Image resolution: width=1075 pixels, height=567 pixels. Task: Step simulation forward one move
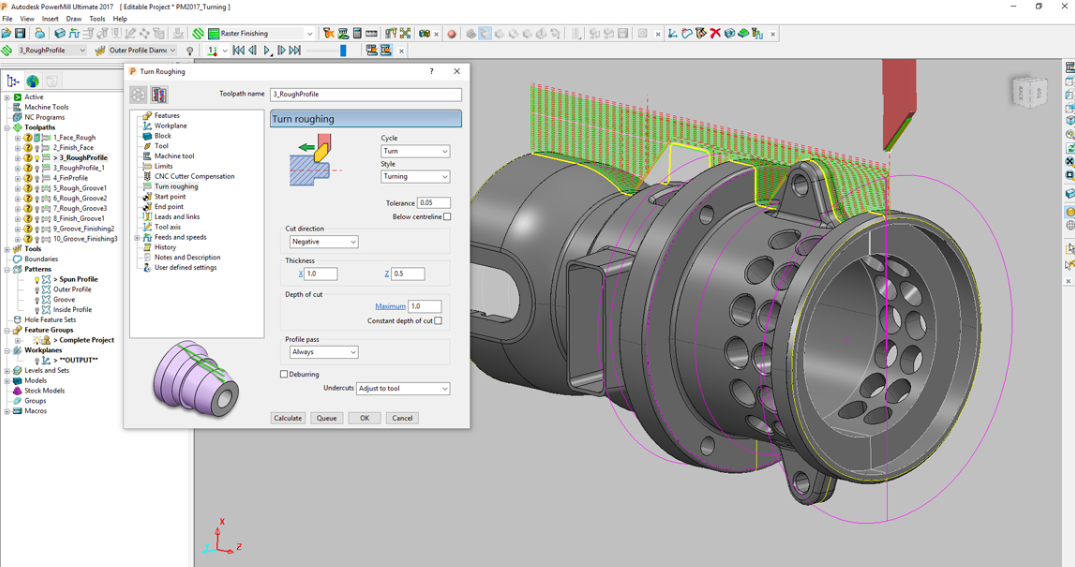[280, 50]
